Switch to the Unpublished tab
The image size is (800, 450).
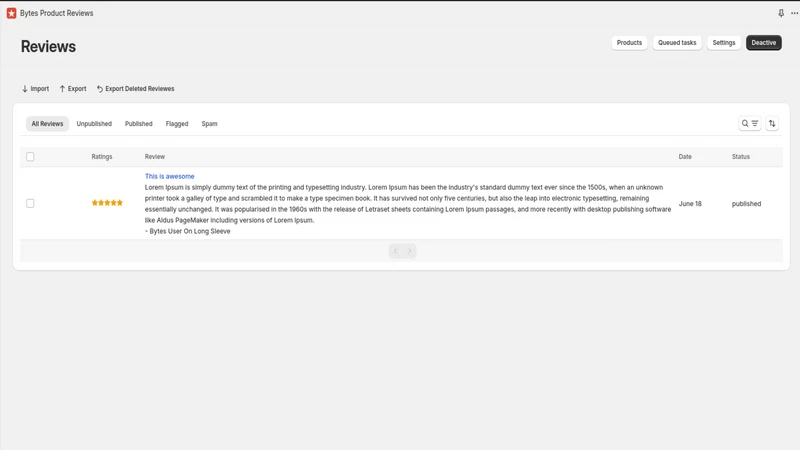click(94, 124)
